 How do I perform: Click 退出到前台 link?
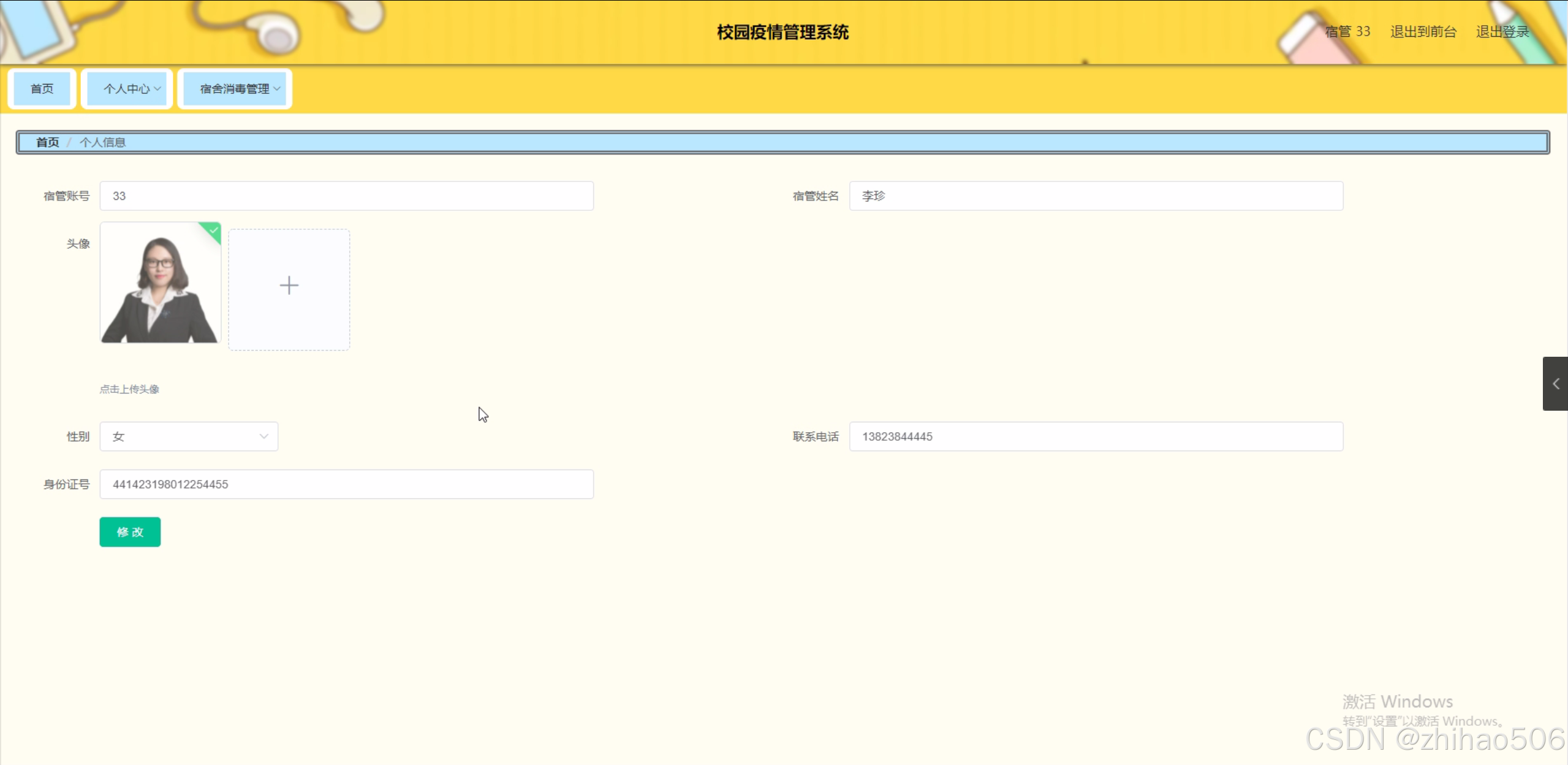click(x=1423, y=32)
